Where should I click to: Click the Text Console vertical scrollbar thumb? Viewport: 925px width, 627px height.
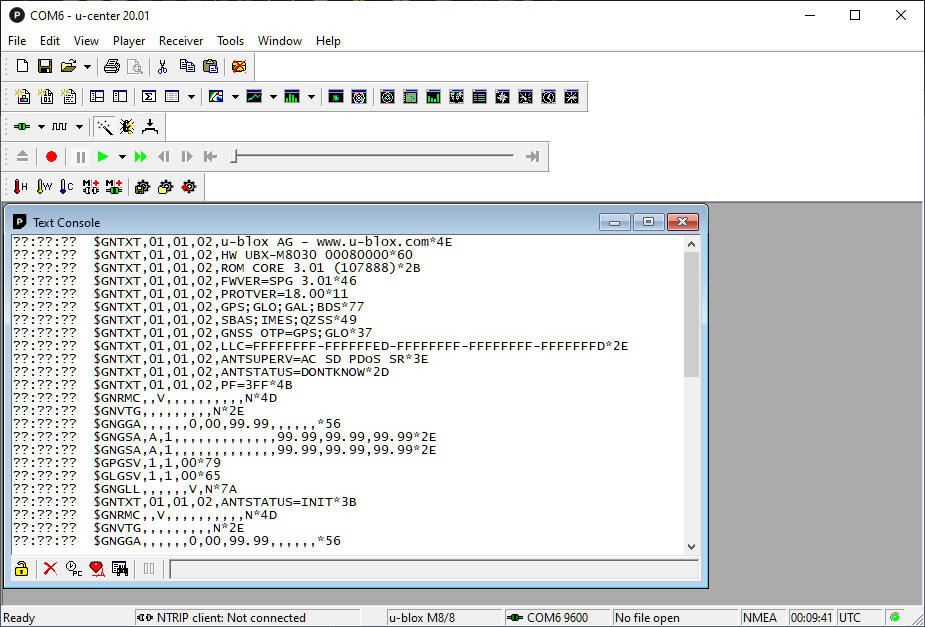691,314
